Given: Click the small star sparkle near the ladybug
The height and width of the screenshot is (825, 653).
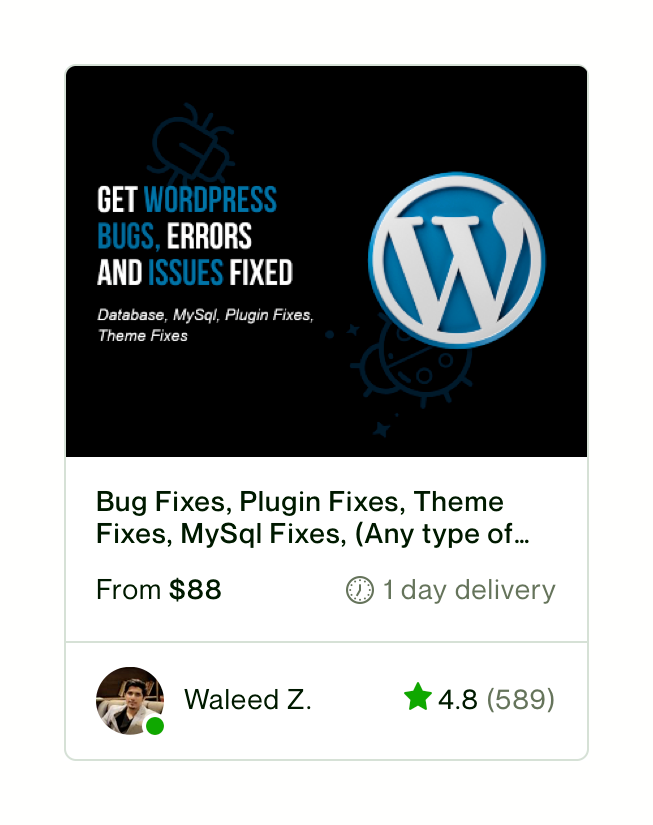Looking at the screenshot, I should (381, 429).
